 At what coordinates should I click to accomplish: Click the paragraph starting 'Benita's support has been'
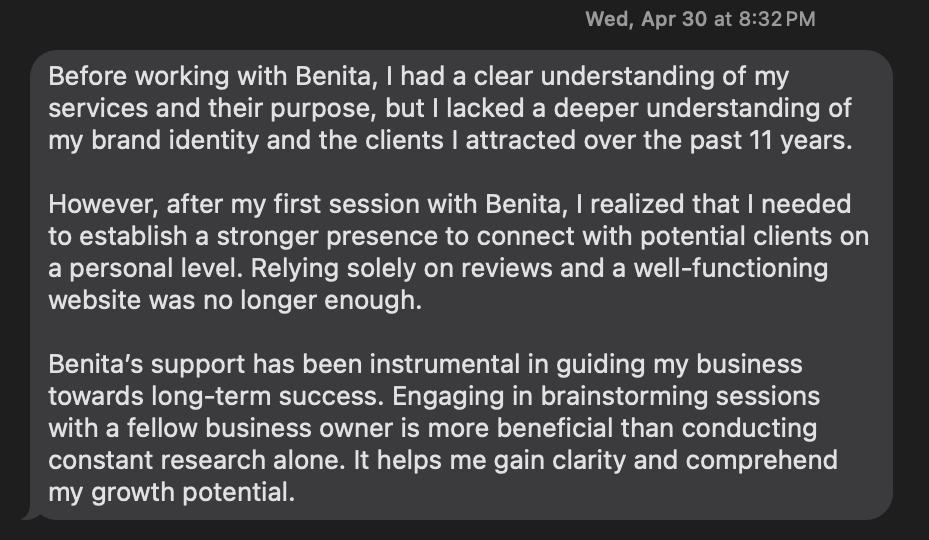pos(443,428)
